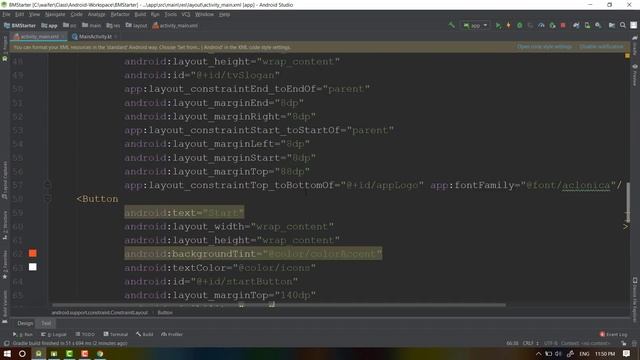Open the Logcat tool window
The width and height of the screenshot is (640, 360).
point(53,334)
